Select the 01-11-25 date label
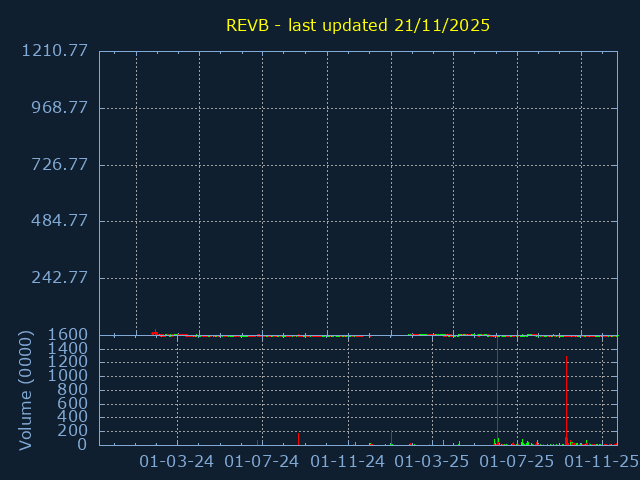The width and height of the screenshot is (640, 480). [602, 461]
